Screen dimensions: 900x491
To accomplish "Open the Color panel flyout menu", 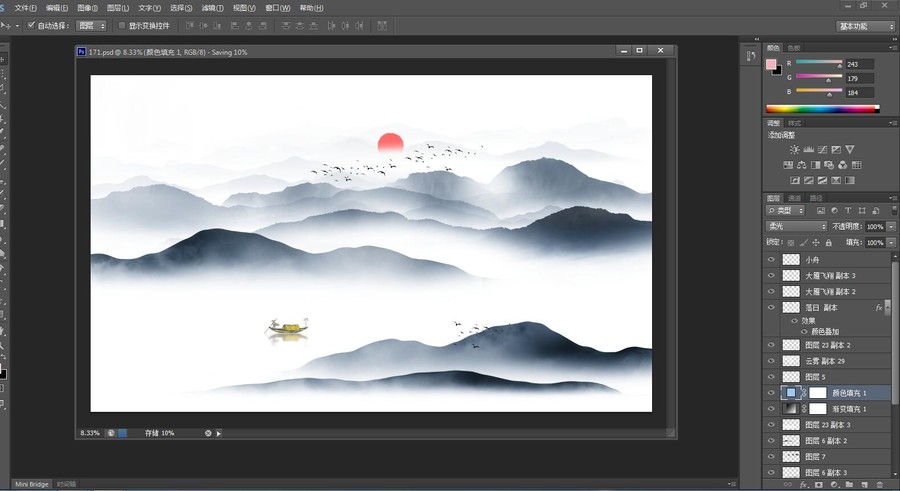I will pos(892,48).
